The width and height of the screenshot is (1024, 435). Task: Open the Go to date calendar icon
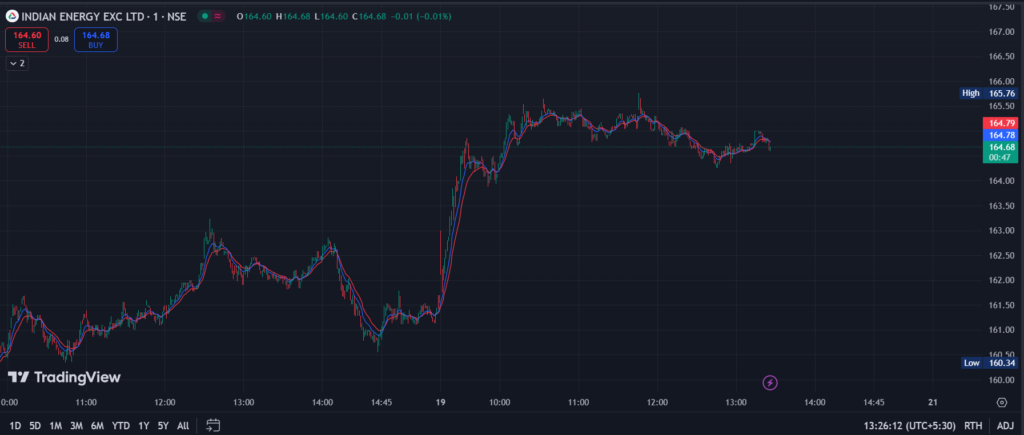click(212, 426)
